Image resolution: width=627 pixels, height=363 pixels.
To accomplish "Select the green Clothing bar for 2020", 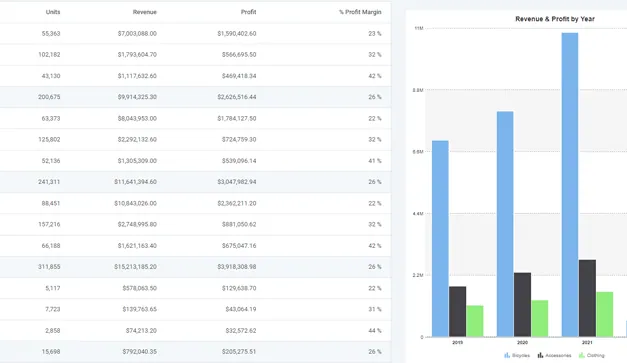I will pyautogui.click(x=539, y=318).
